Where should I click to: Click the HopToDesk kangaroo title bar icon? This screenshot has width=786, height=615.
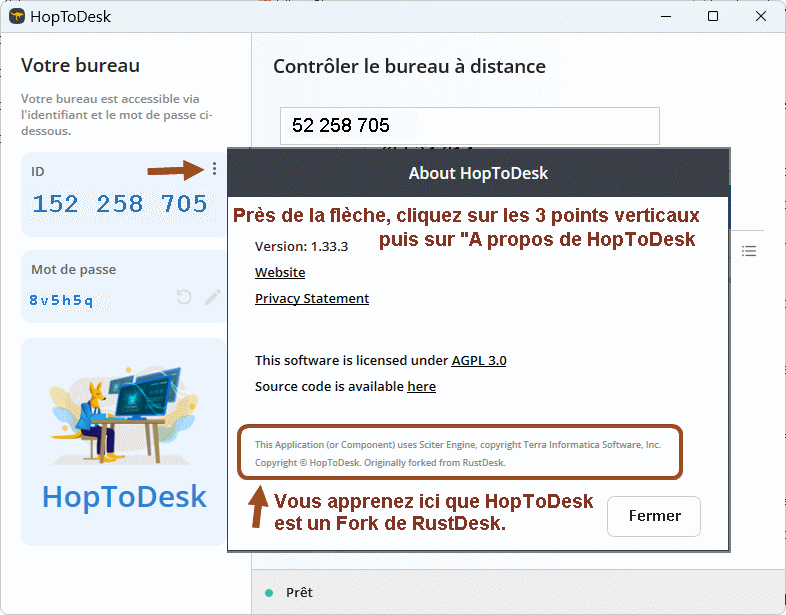[x=17, y=17]
